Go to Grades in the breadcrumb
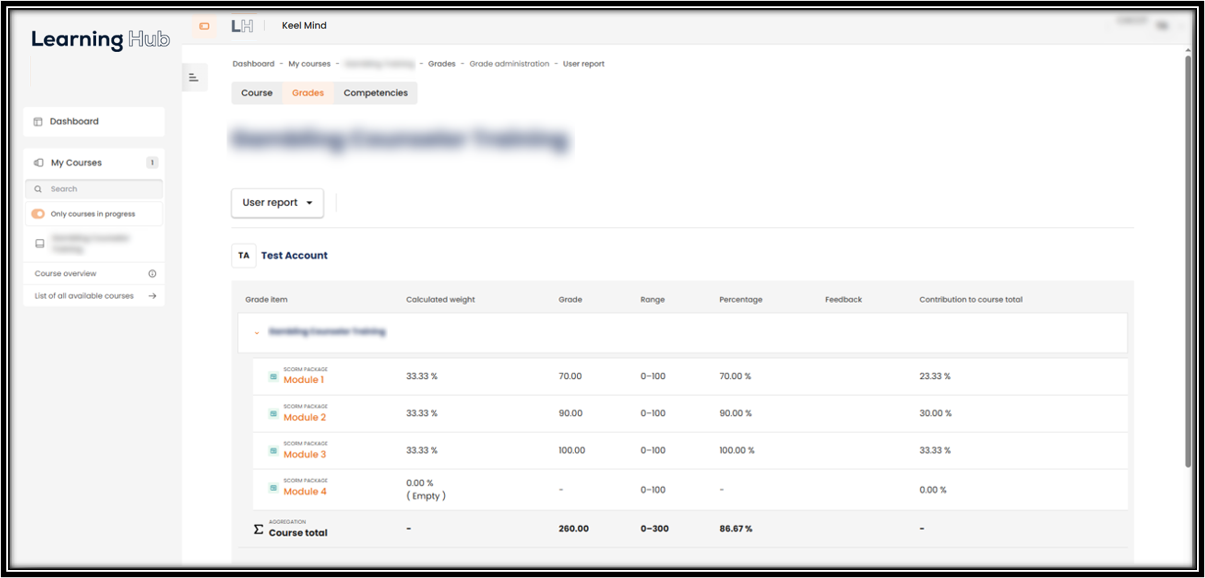Image resolution: width=1205 pixels, height=578 pixels. [x=442, y=64]
